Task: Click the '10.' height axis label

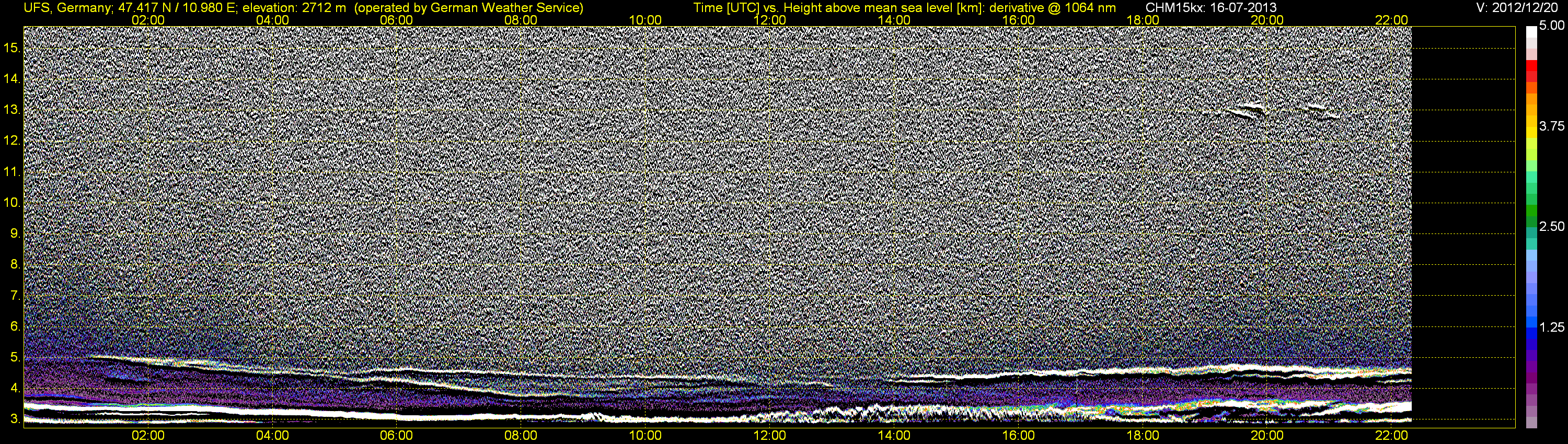Action: point(12,203)
